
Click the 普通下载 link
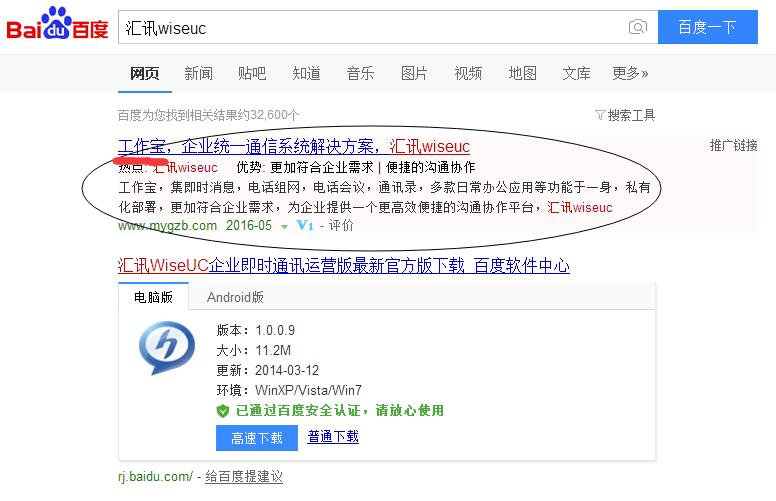[x=333, y=437]
